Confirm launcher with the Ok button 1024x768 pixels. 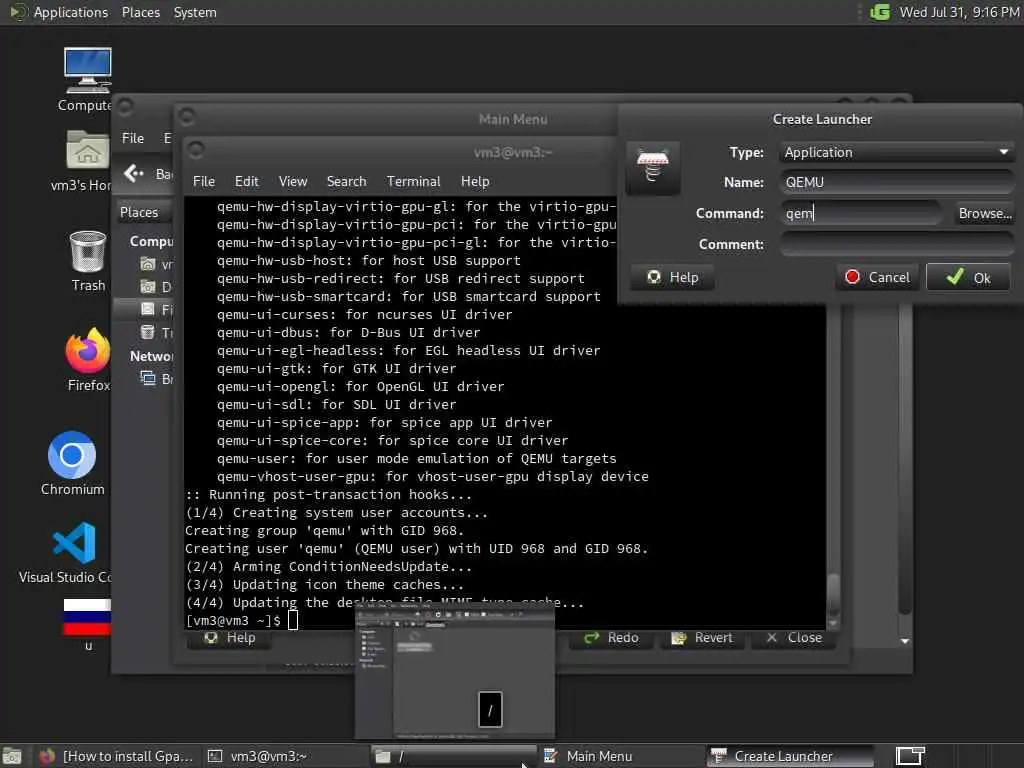[968, 278]
